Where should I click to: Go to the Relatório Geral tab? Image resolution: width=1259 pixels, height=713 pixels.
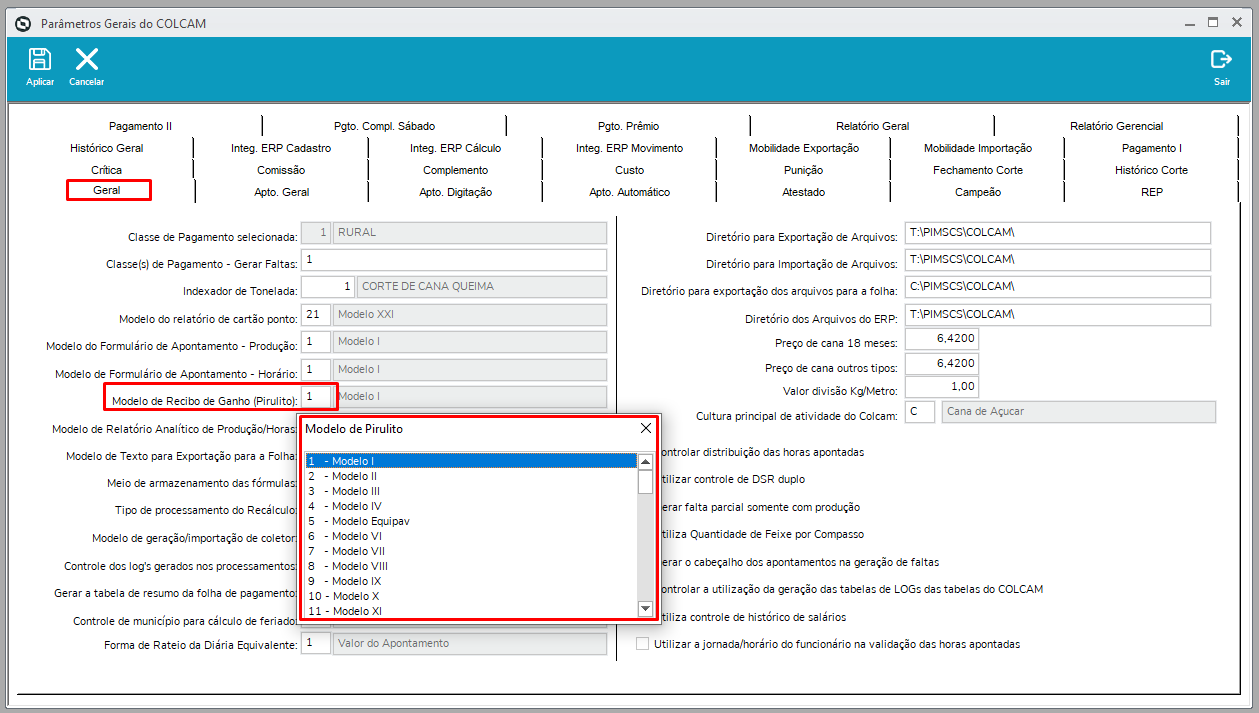872,126
